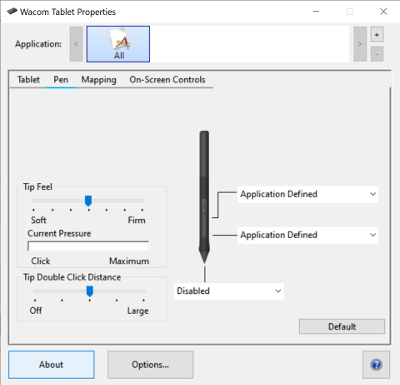Image resolution: width=400 pixels, height=385 pixels.
Task: Open the Options... dialog
Action: (x=150, y=365)
